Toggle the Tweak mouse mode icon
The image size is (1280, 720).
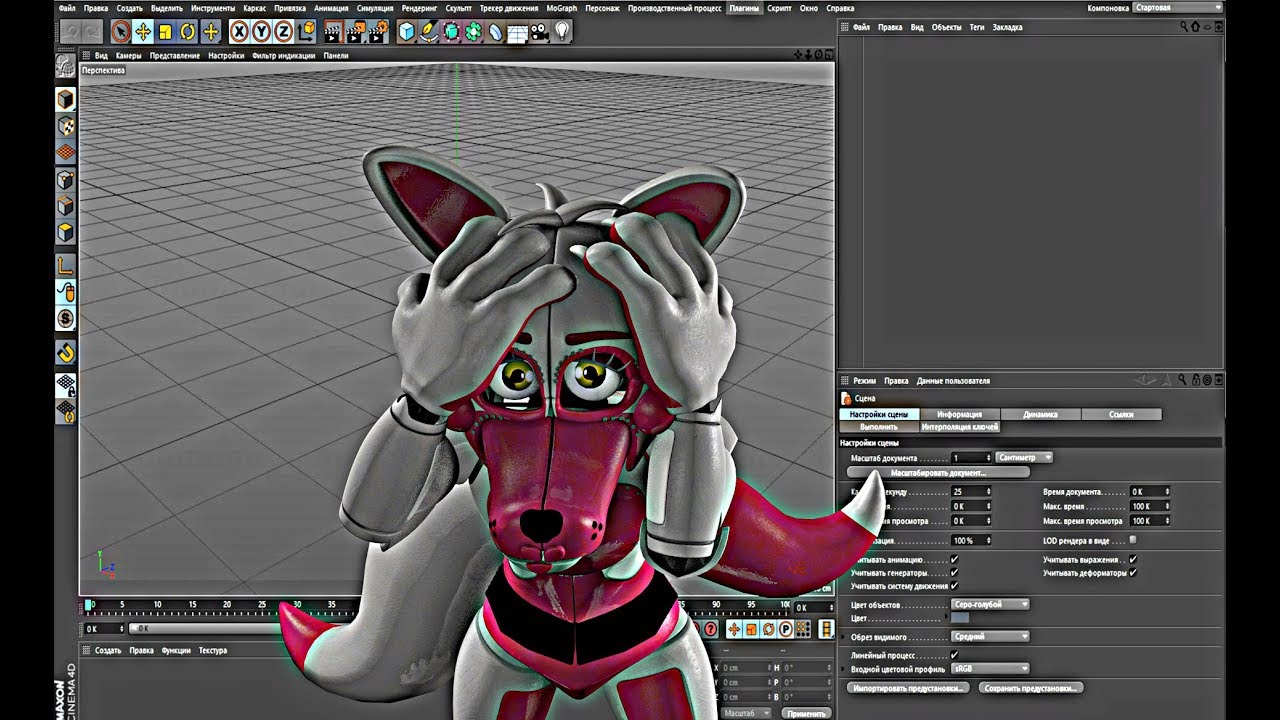(65, 293)
